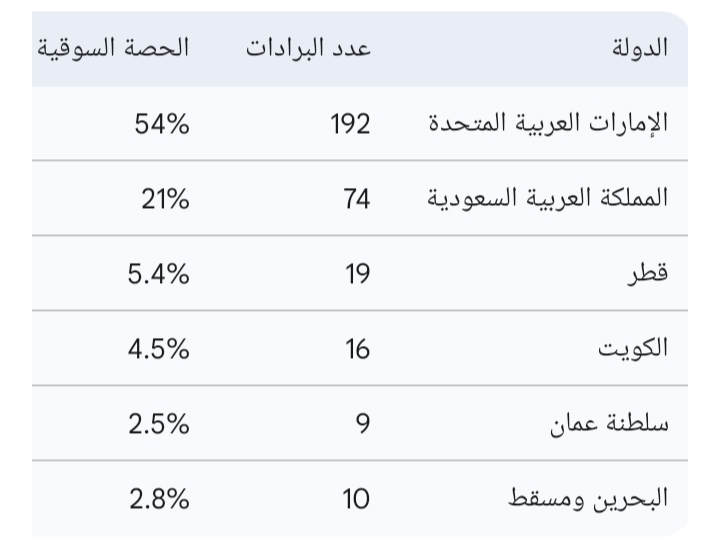Image resolution: width=720 pixels, height=552 pixels.
Task: Select the البحرين ومسقط country cell
Action: [597, 498]
